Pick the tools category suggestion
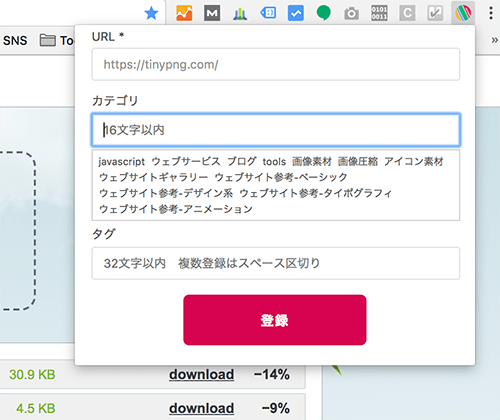500x420 pixels. pos(274,162)
